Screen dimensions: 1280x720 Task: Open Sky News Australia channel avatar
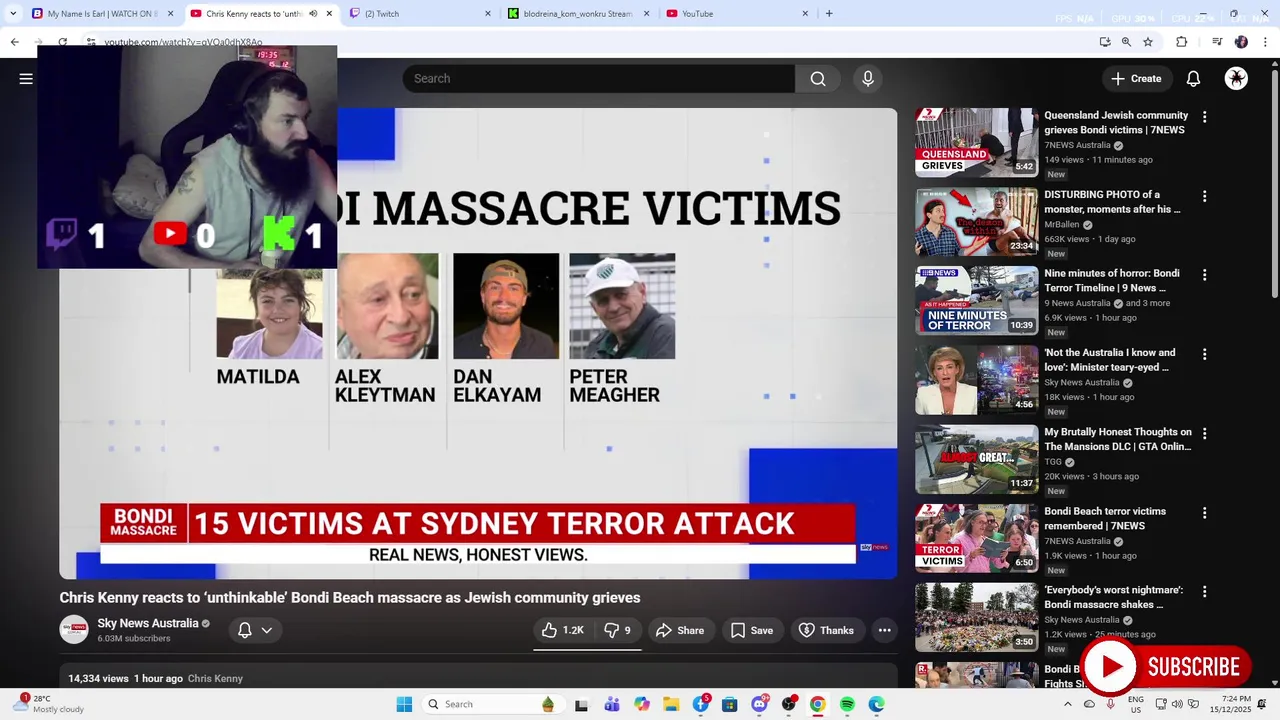point(74,630)
